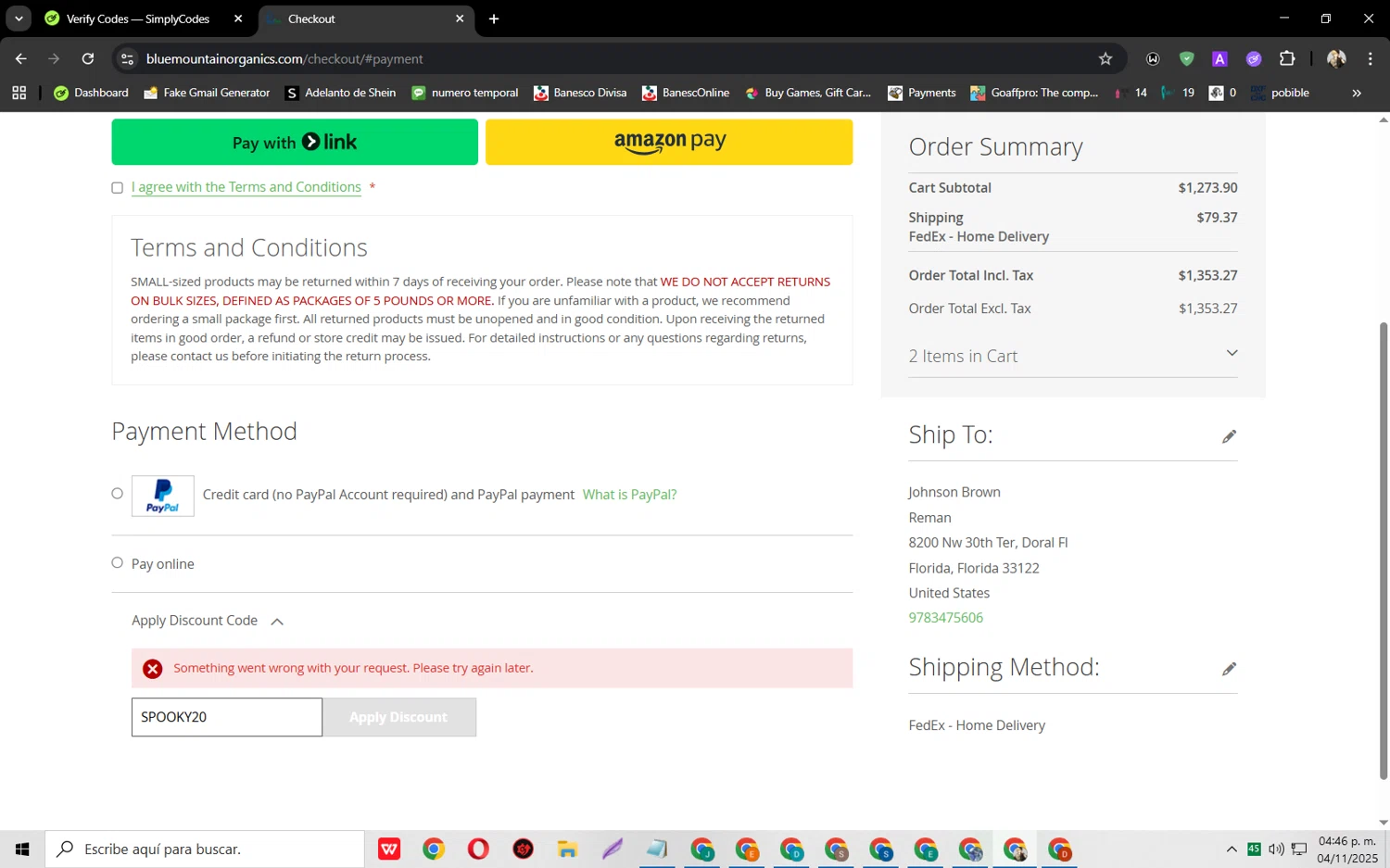Click the Amazon Pay button
The image size is (1390, 868).
669,142
